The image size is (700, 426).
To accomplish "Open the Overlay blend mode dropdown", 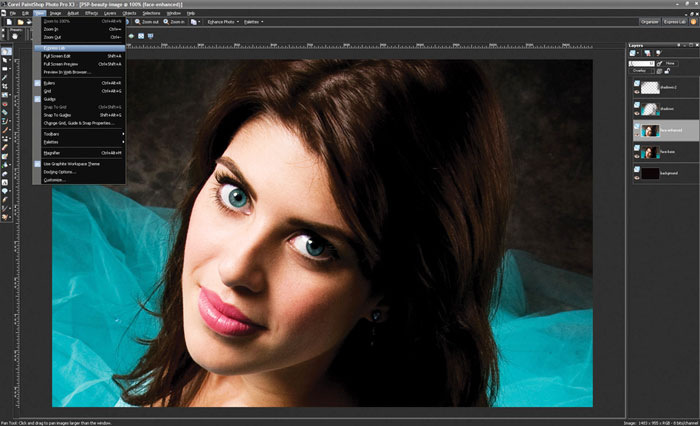I will click(641, 71).
